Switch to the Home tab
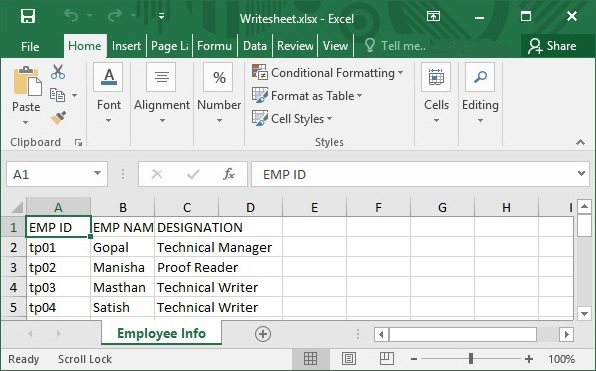 [85, 46]
